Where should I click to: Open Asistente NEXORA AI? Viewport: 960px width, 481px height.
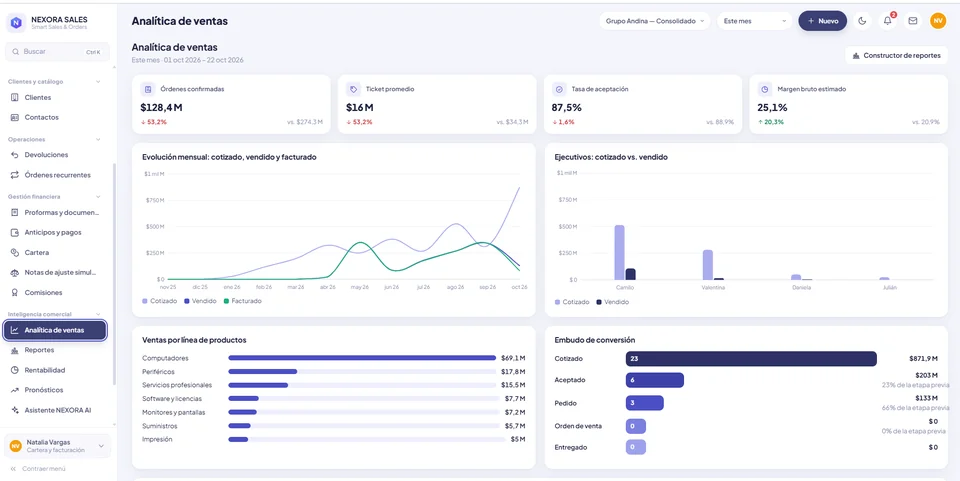(x=55, y=410)
